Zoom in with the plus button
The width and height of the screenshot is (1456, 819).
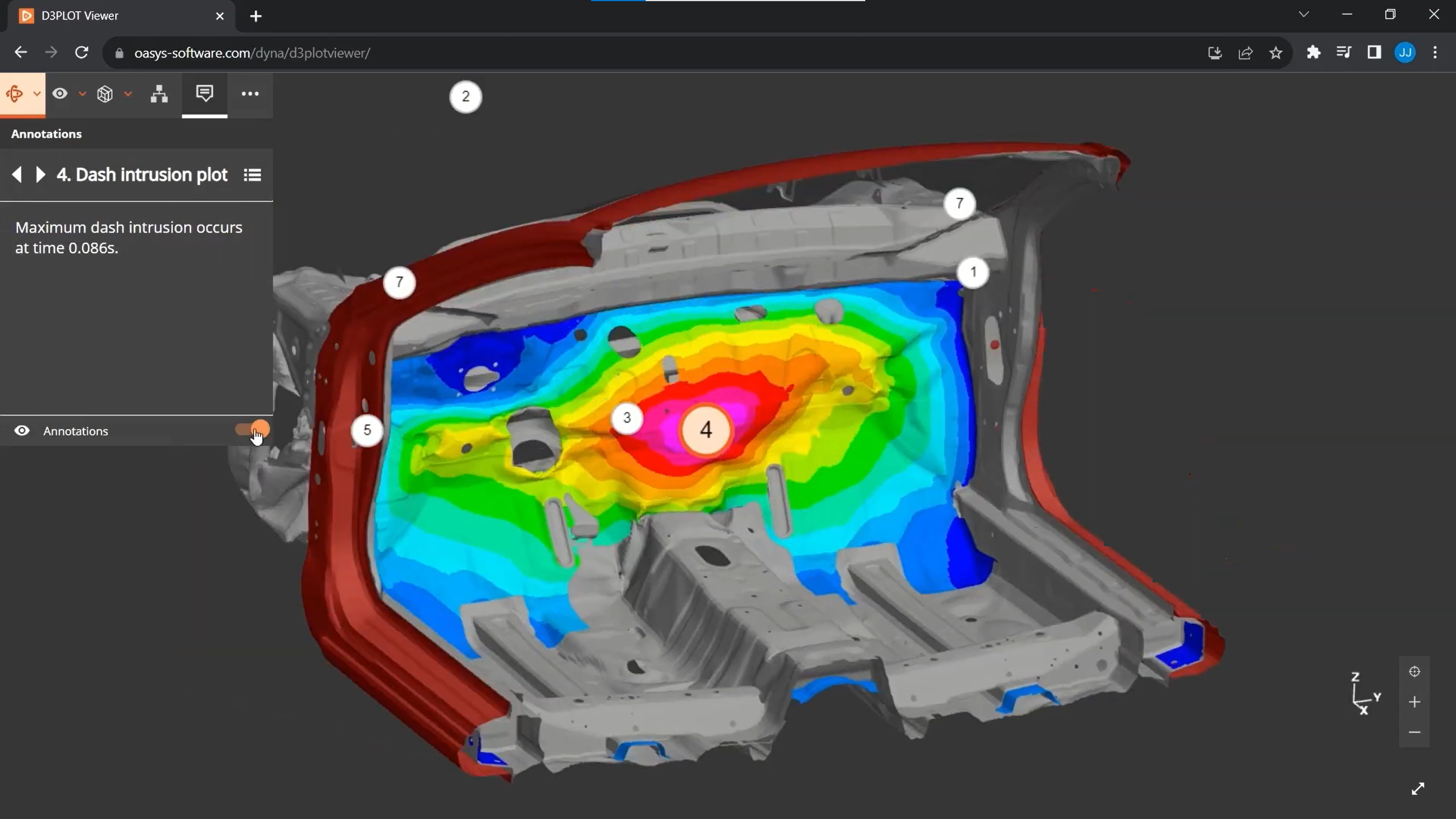pos(1415,702)
